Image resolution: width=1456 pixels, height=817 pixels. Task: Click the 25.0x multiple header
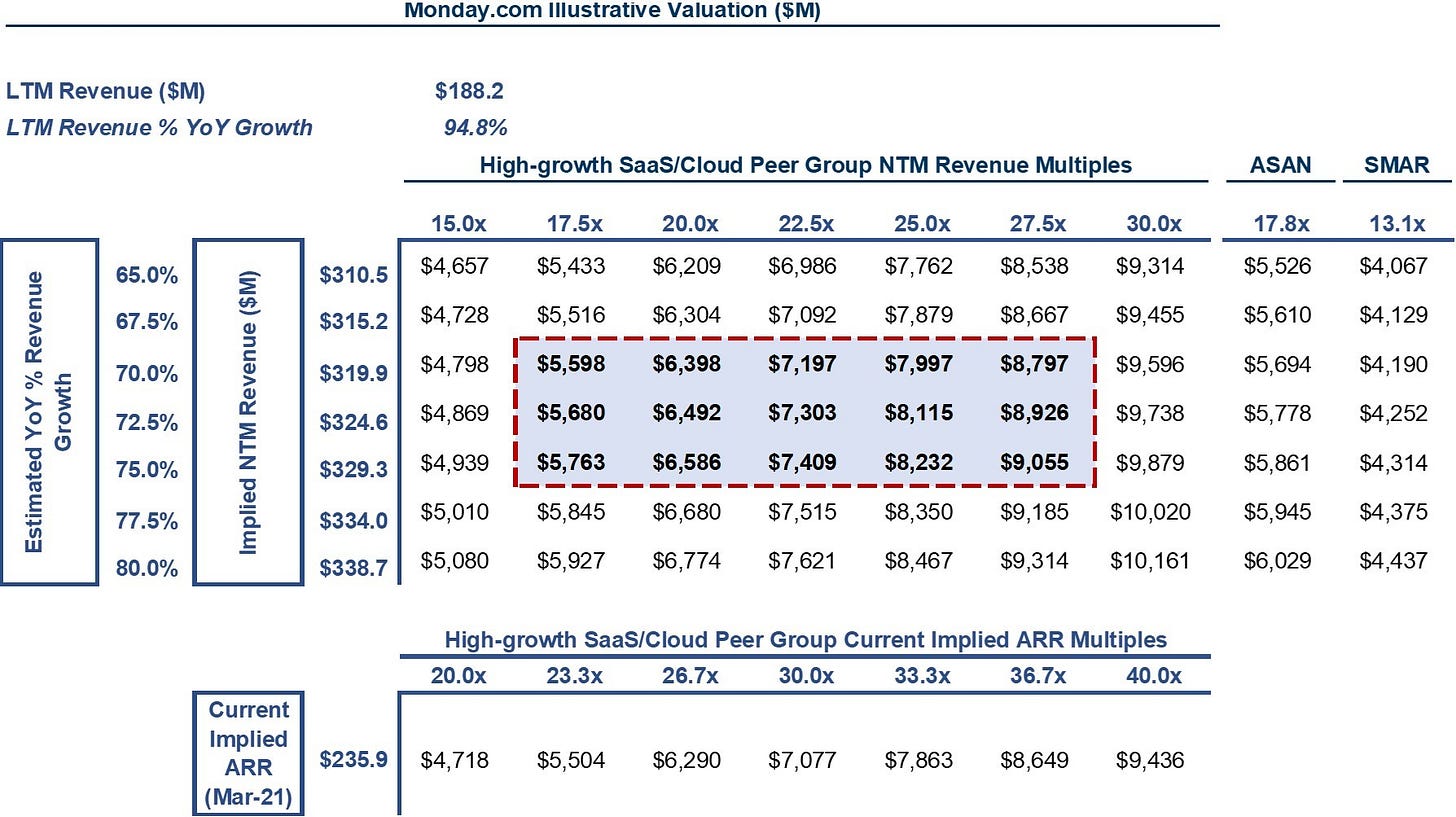tap(922, 223)
